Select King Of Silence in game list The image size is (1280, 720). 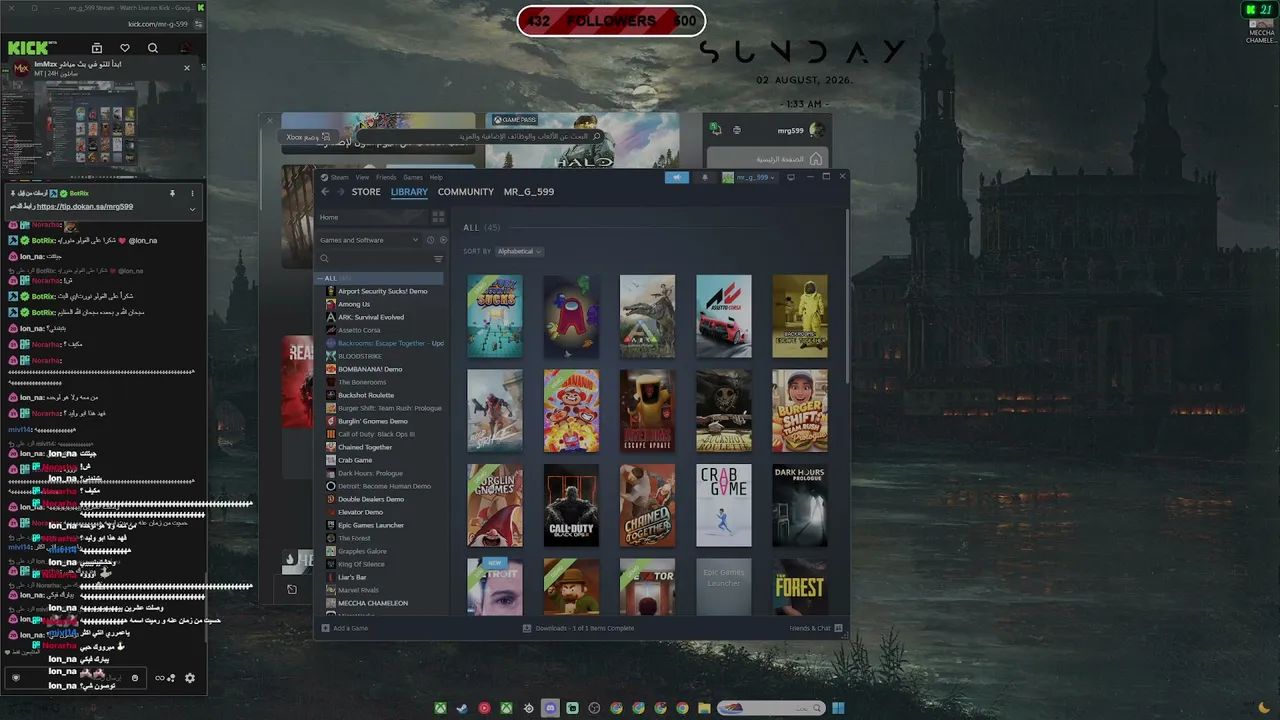point(361,564)
